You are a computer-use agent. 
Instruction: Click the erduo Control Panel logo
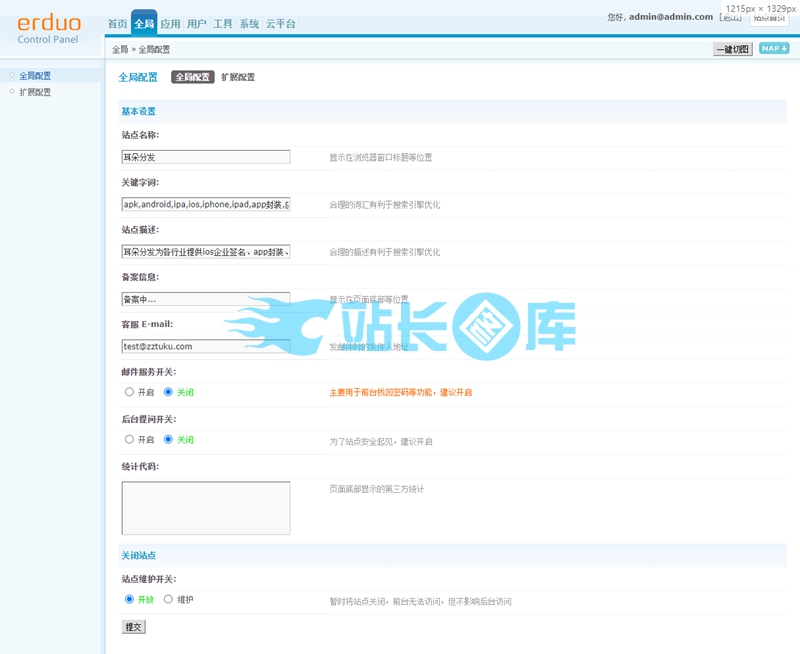click(49, 29)
